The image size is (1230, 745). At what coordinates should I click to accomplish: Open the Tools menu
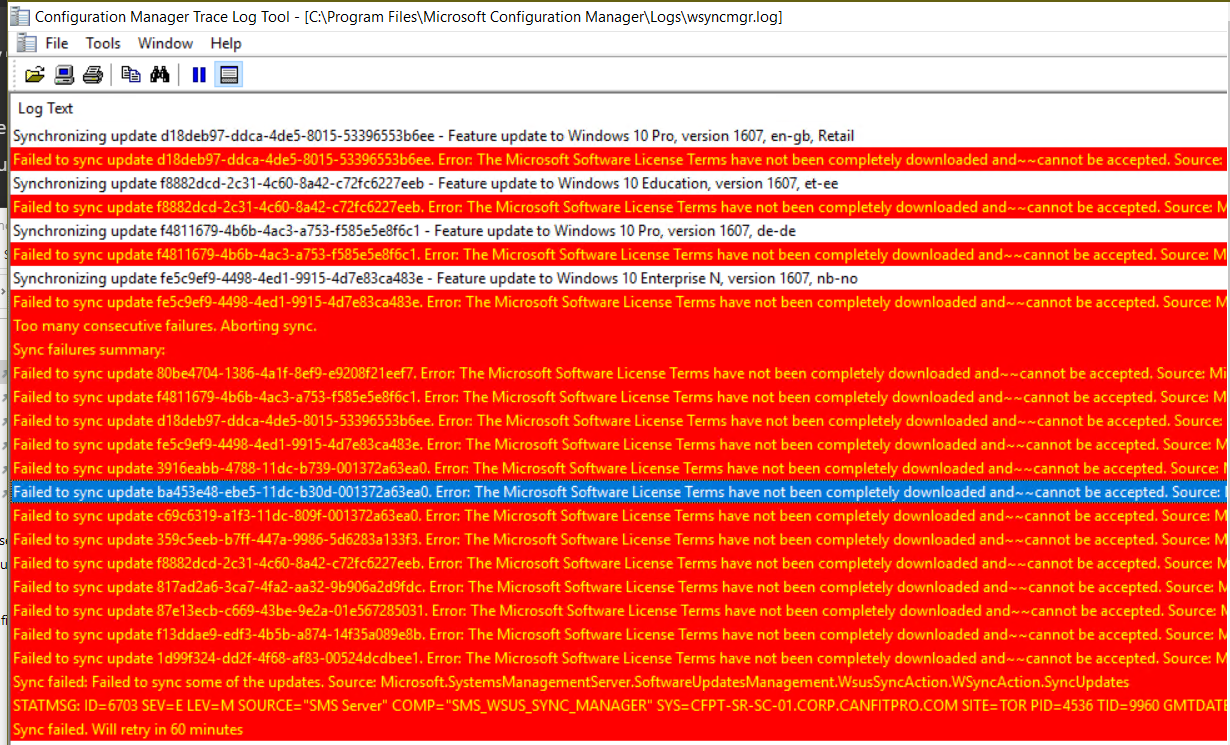click(103, 43)
